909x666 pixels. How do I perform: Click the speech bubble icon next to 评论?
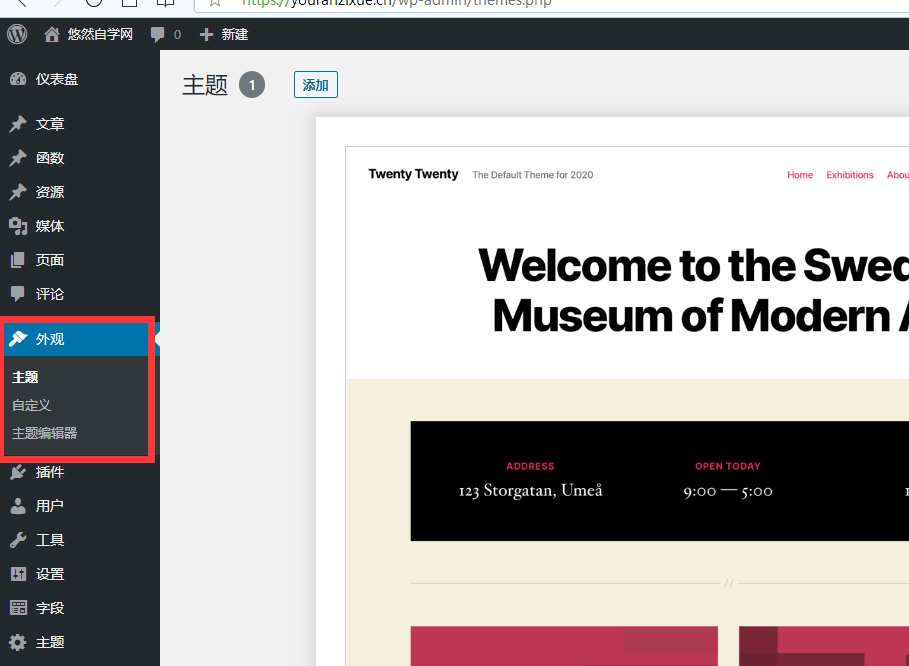coord(18,294)
